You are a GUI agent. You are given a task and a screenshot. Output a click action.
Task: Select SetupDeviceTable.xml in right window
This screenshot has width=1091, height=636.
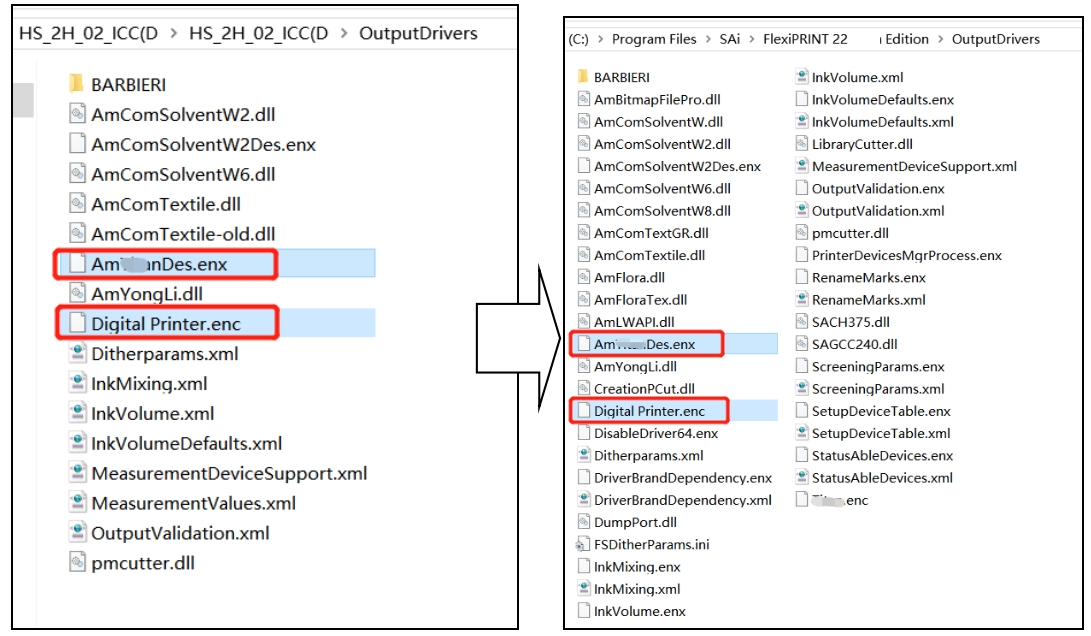click(880, 434)
